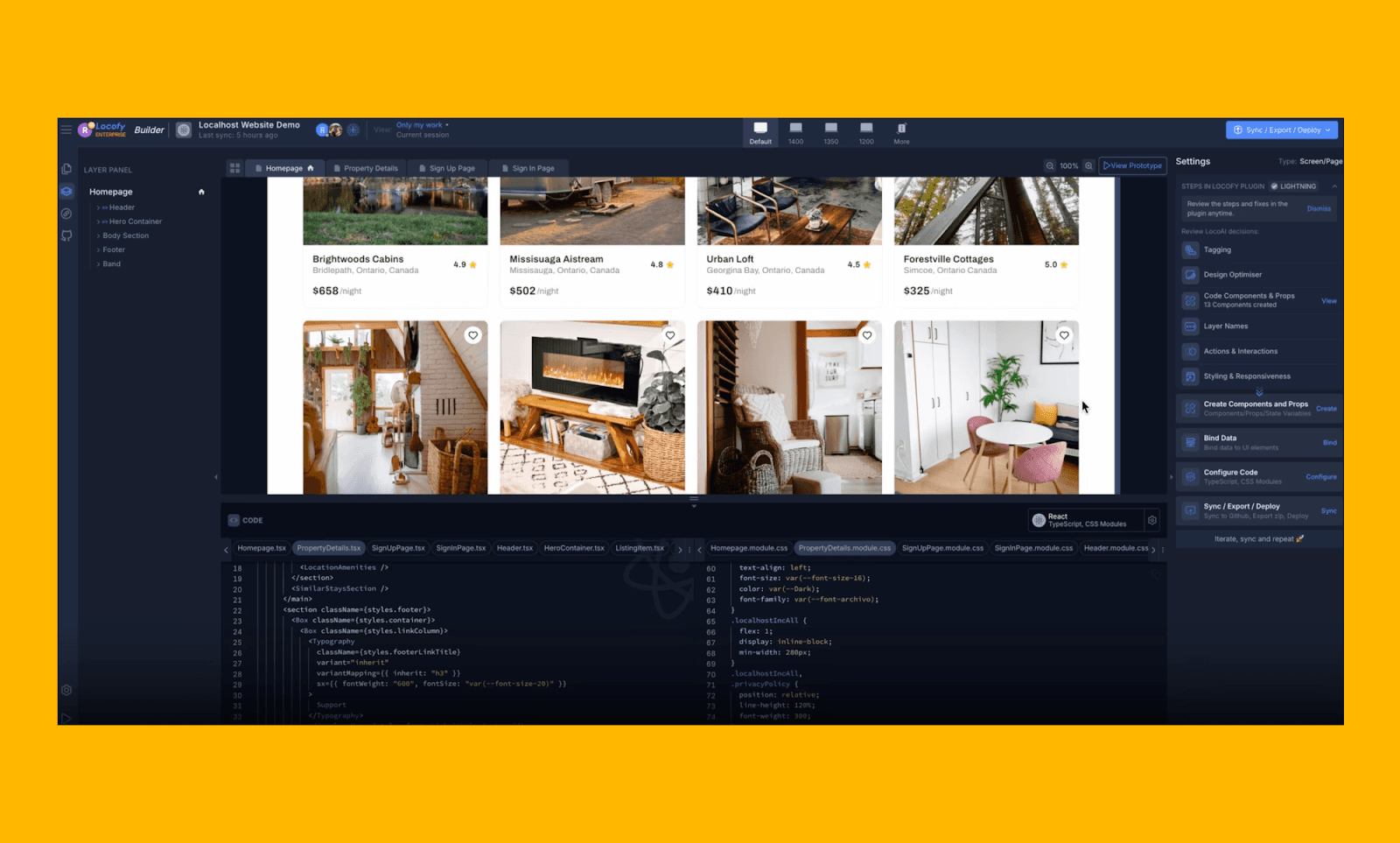This screenshot has width=1400, height=843.
Task: Dismiss the steps review notice
Action: point(1319,208)
